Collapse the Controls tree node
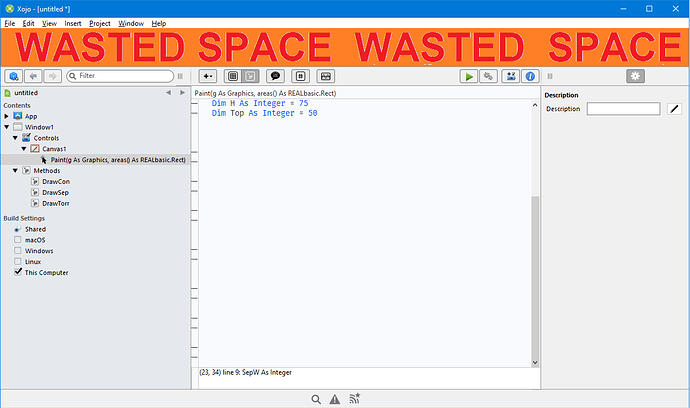This screenshot has height=408, width=690. click(15, 138)
